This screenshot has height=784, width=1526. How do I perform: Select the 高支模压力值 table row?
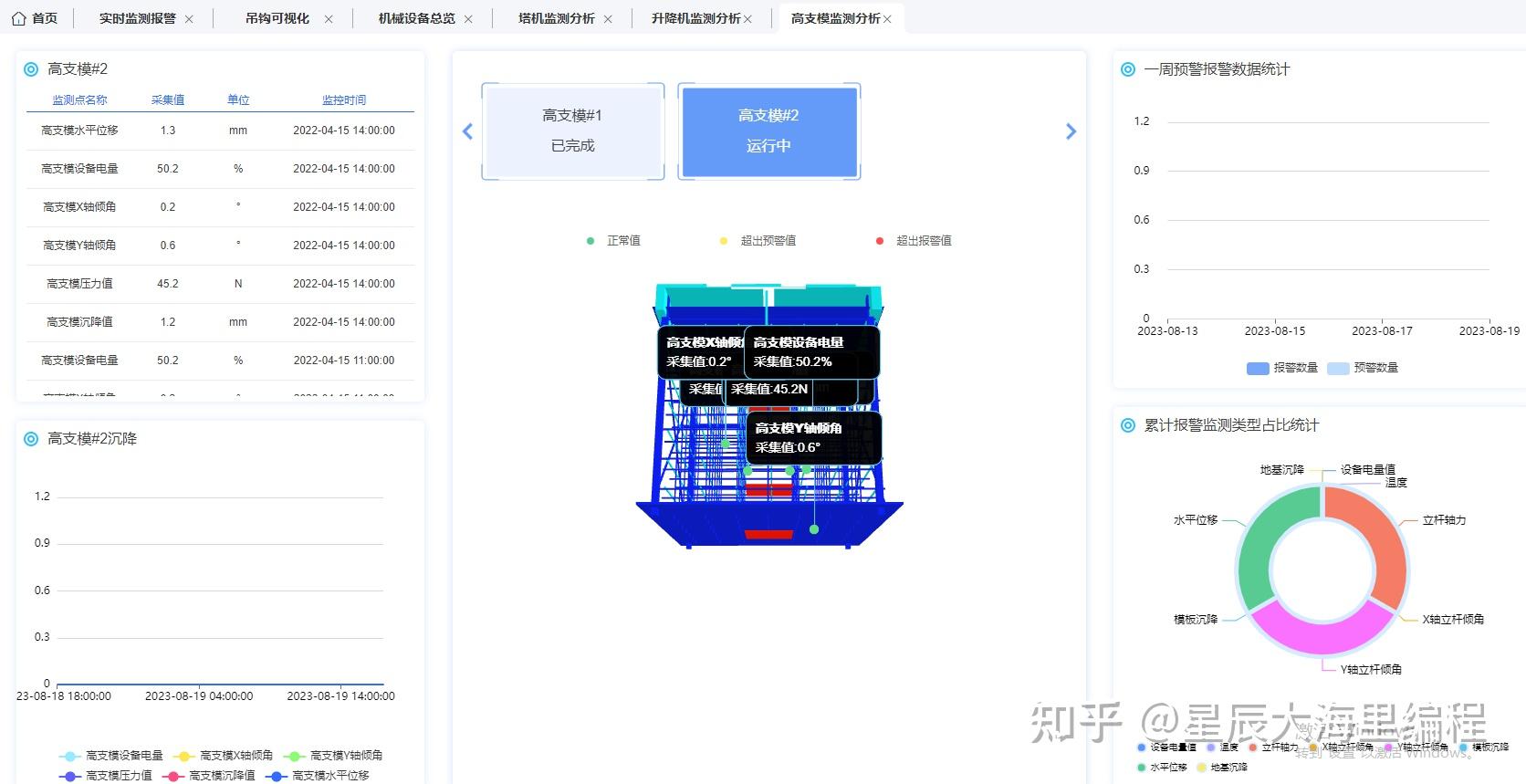point(220,284)
